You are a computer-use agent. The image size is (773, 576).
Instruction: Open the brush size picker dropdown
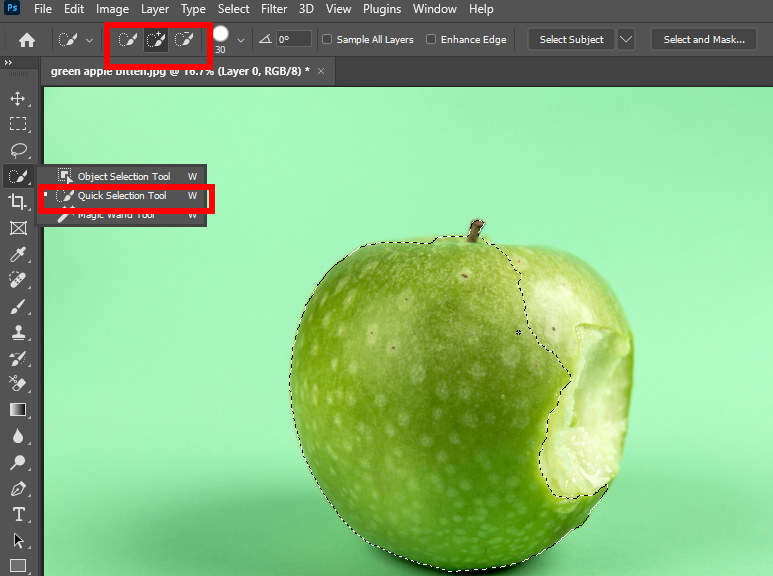point(241,40)
